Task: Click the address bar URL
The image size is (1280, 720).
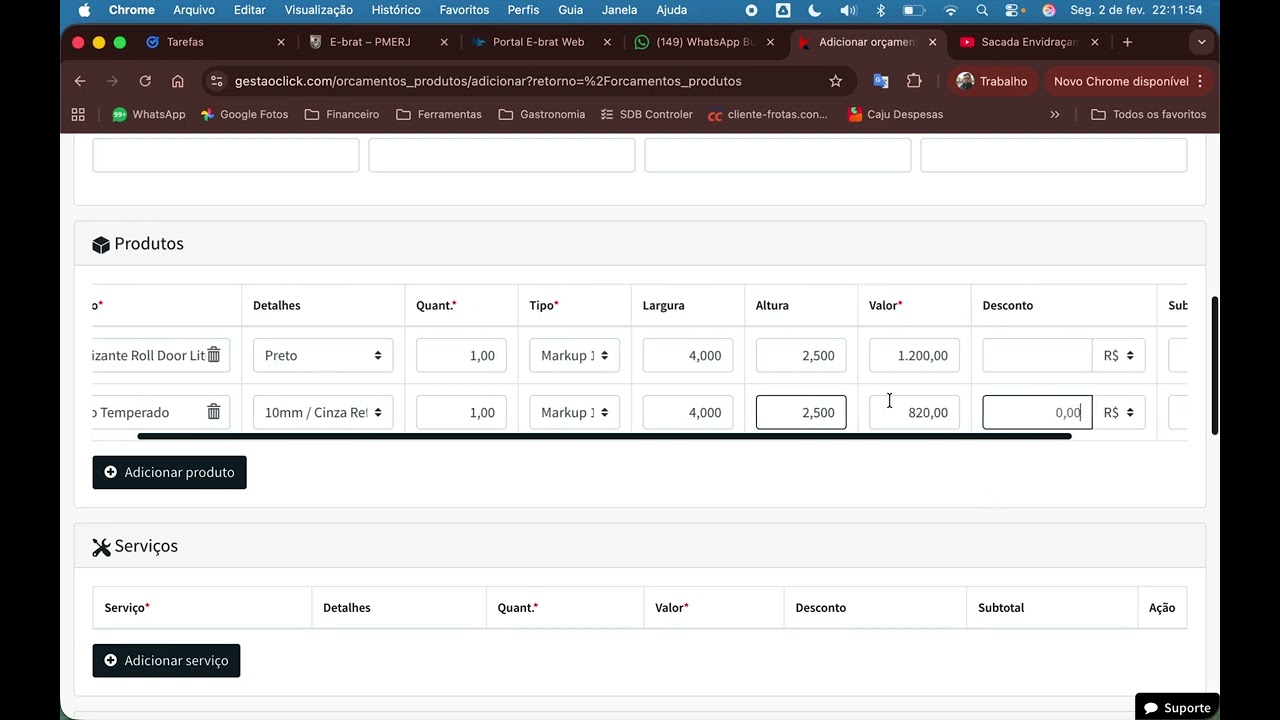Action: click(488, 81)
